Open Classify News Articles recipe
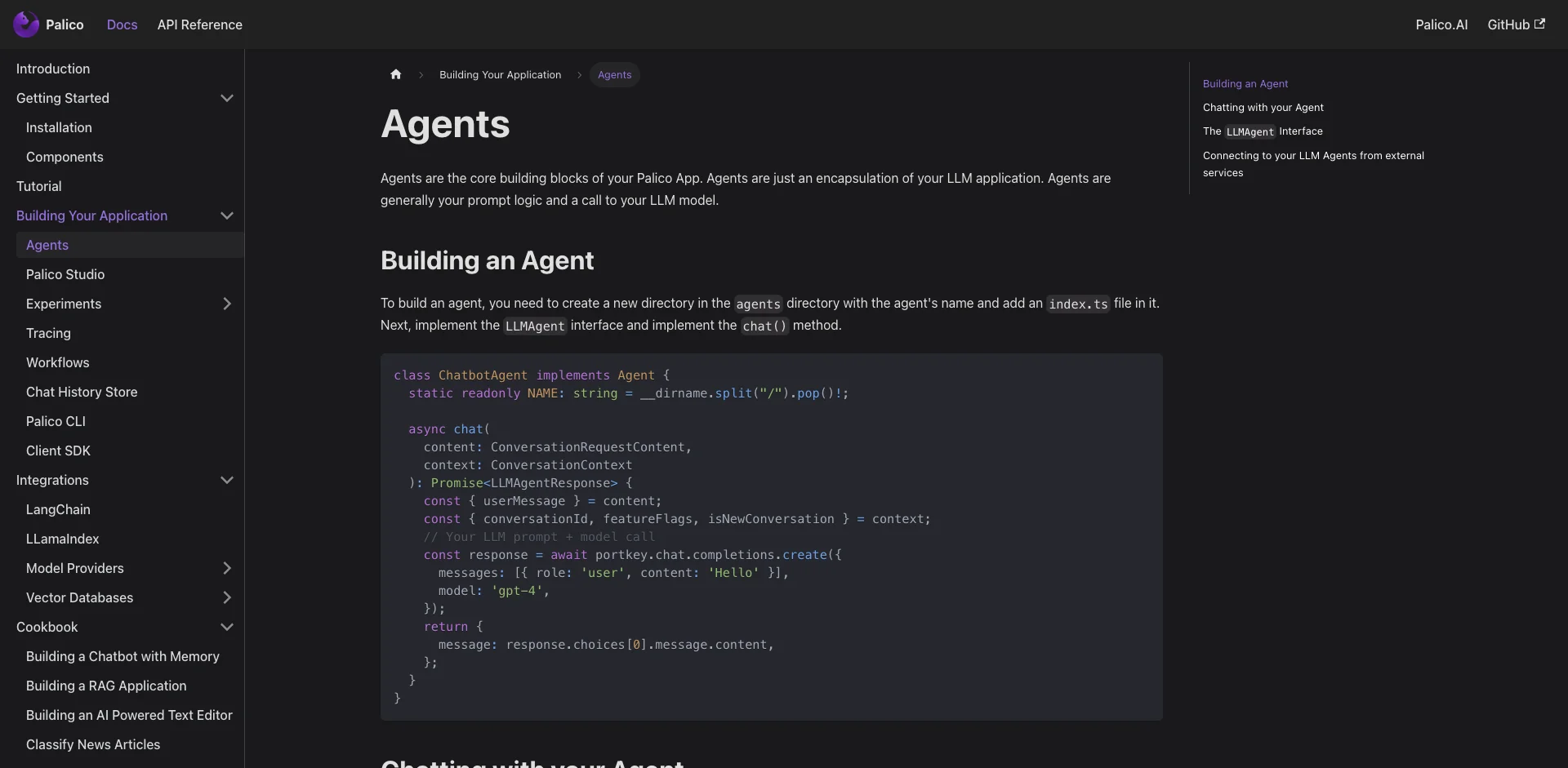Screen dimensions: 1568x768 93,744
